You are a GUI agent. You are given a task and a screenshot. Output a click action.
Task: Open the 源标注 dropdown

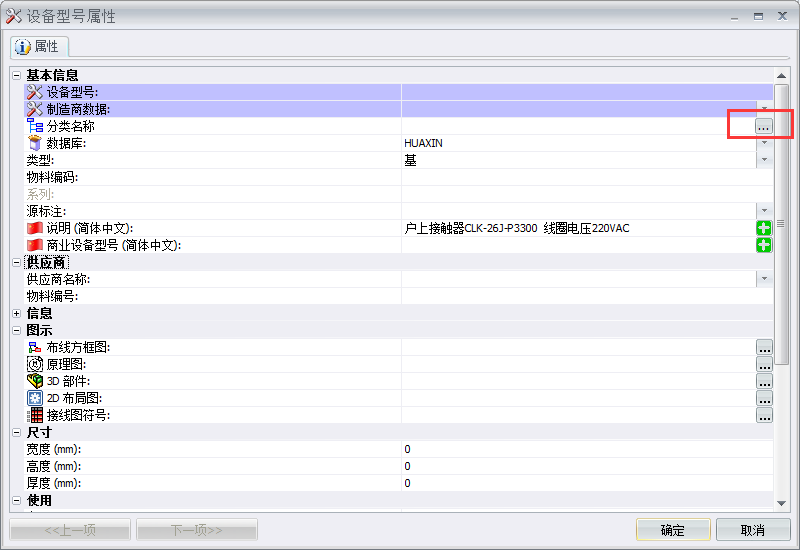point(764,211)
